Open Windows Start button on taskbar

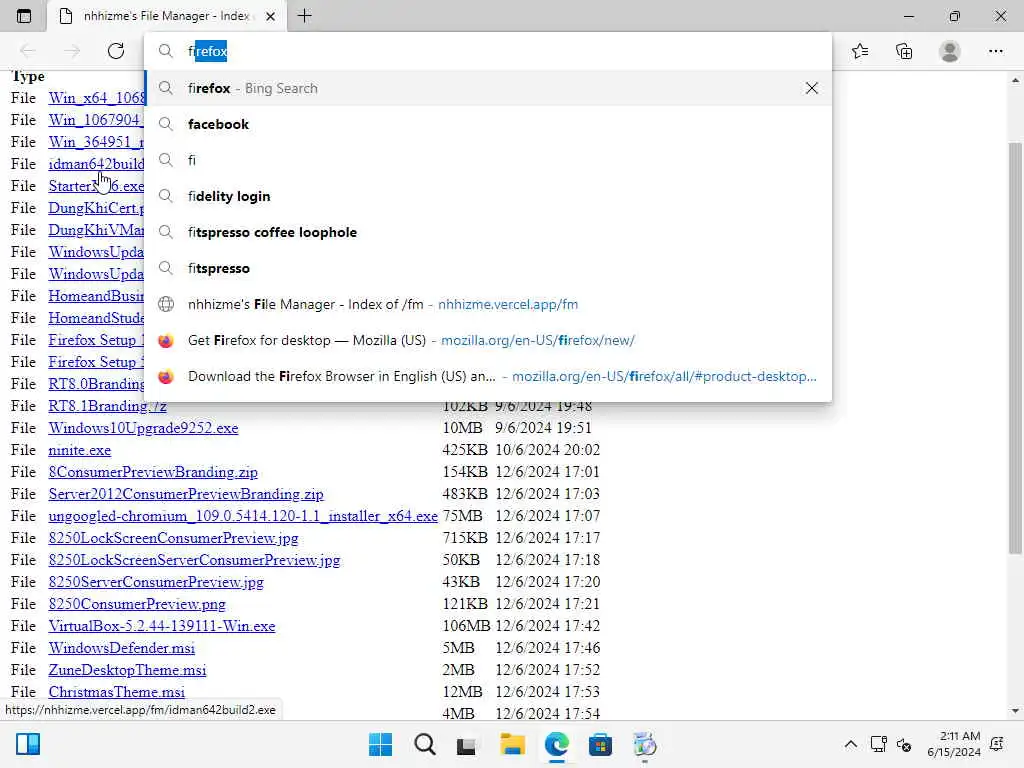coord(380,744)
